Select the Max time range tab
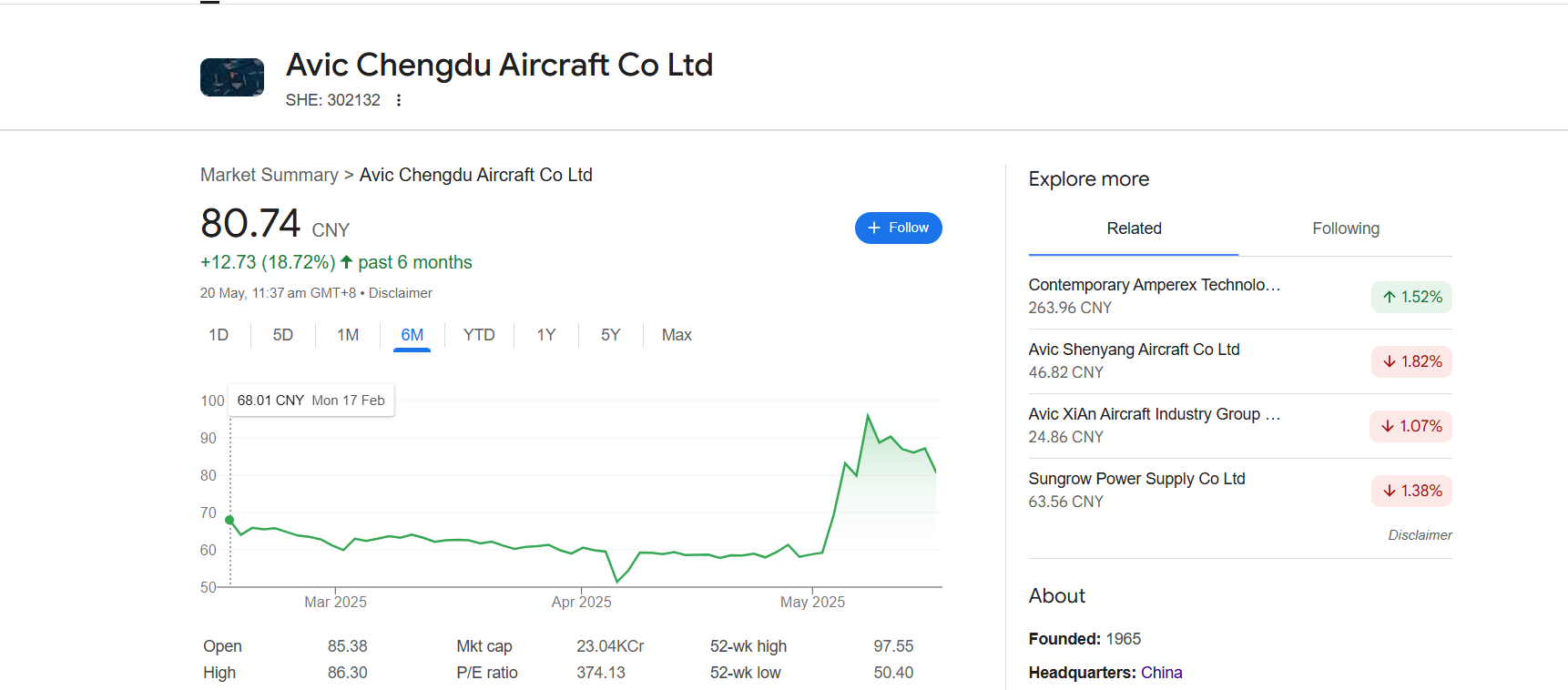This screenshot has height=690, width=1568. click(x=677, y=335)
